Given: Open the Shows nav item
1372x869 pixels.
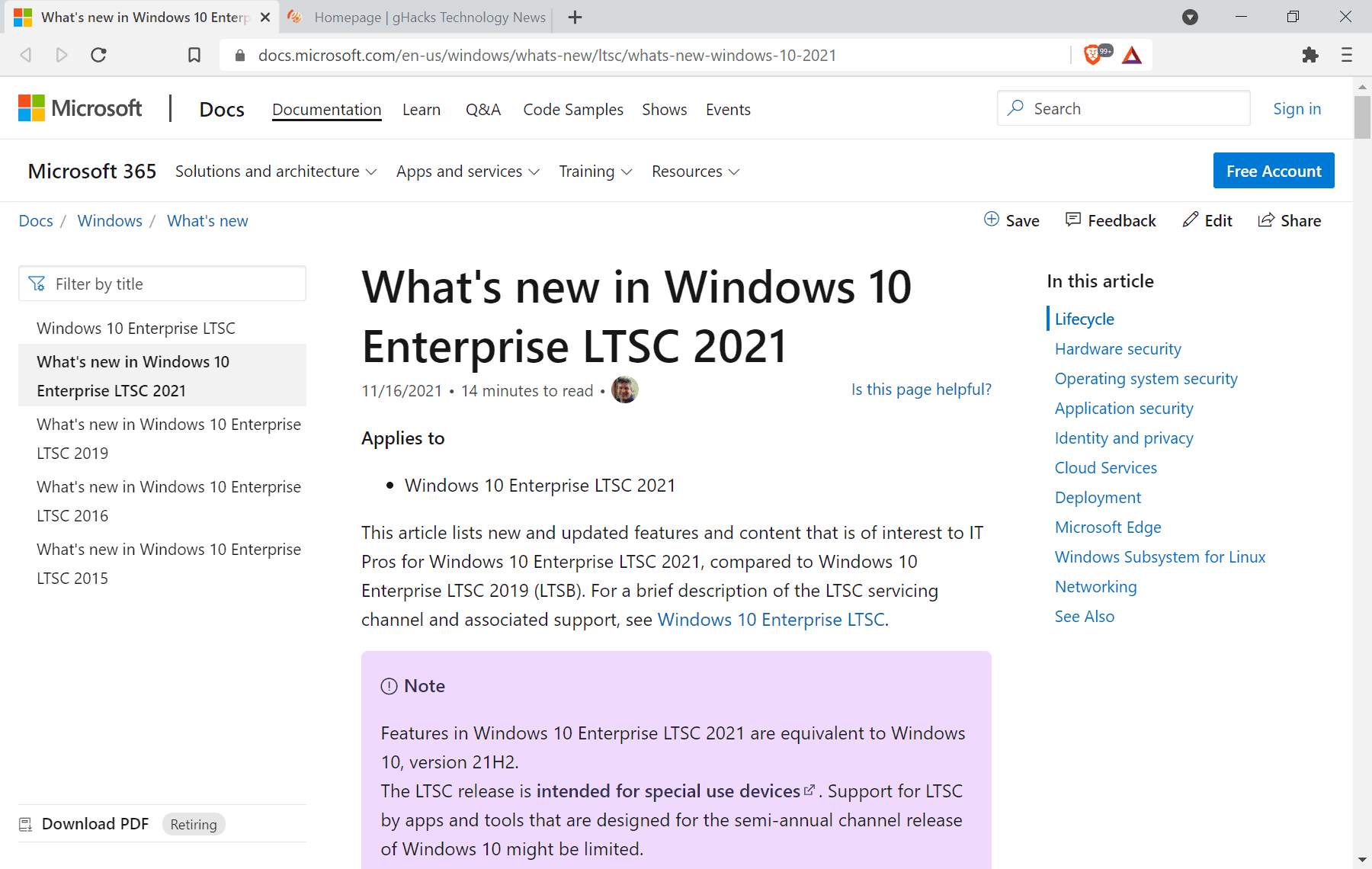Looking at the screenshot, I should [665, 109].
